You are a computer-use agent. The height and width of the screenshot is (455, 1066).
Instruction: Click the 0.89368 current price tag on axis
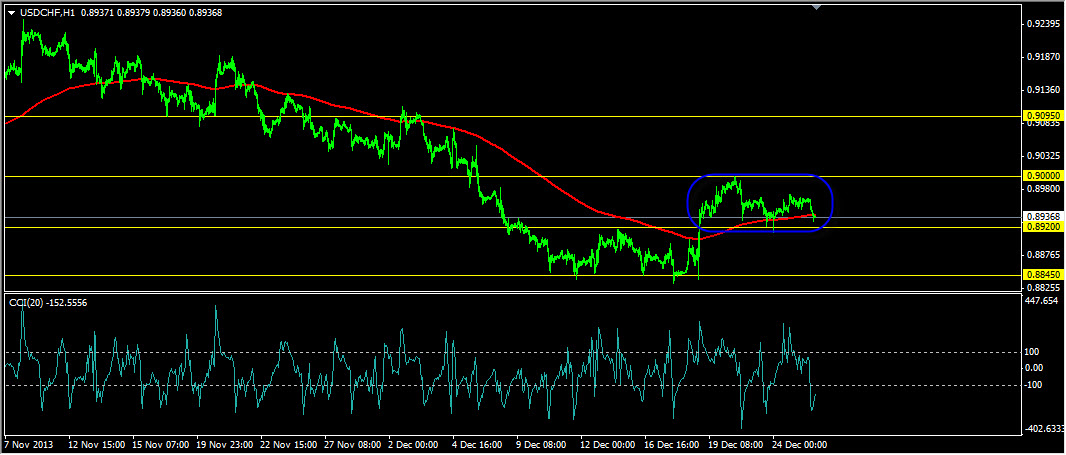click(x=1042, y=217)
